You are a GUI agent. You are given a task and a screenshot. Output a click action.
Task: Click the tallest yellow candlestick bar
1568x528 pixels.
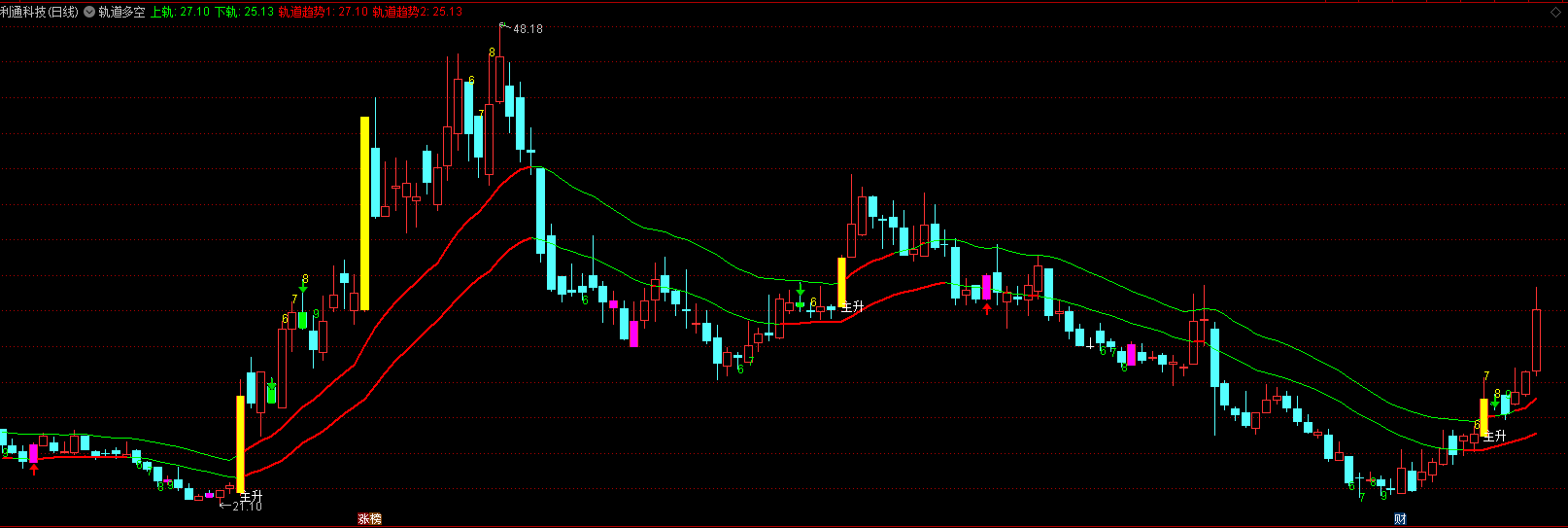tap(365, 213)
